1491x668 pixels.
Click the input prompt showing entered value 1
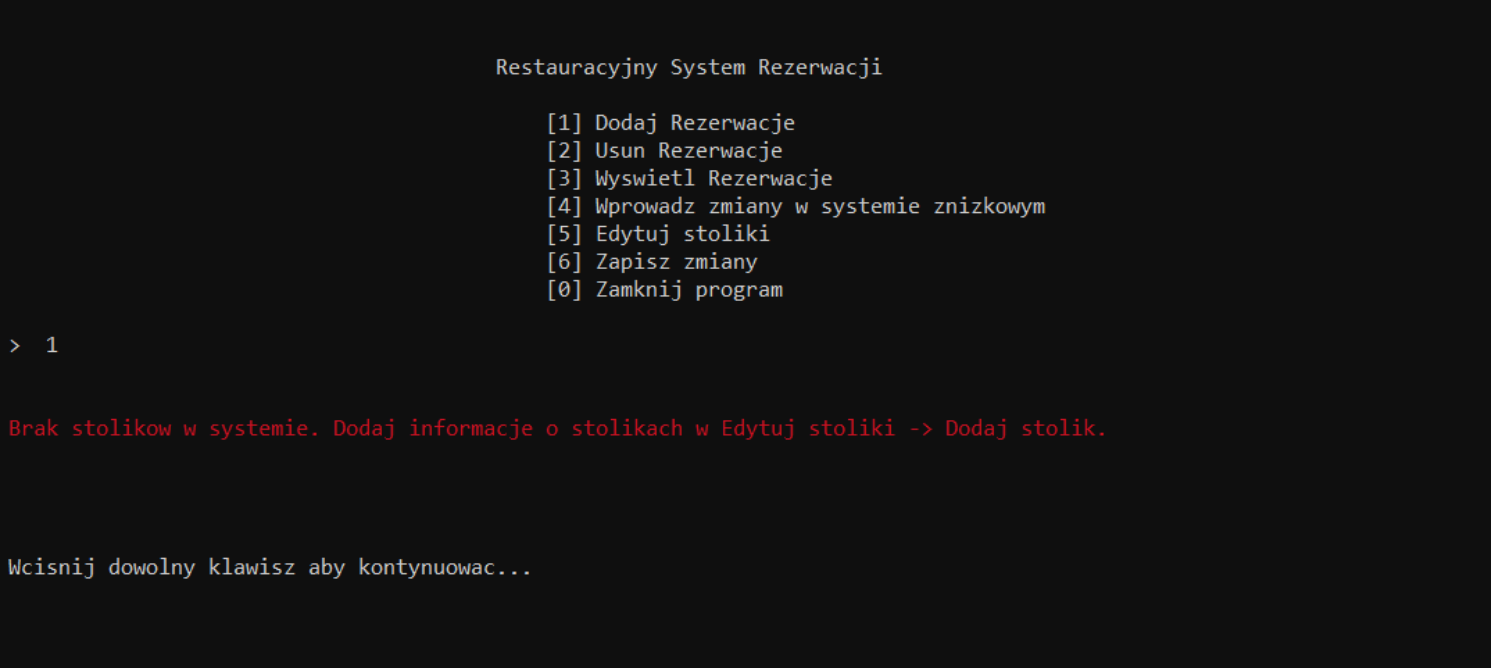click(35, 344)
